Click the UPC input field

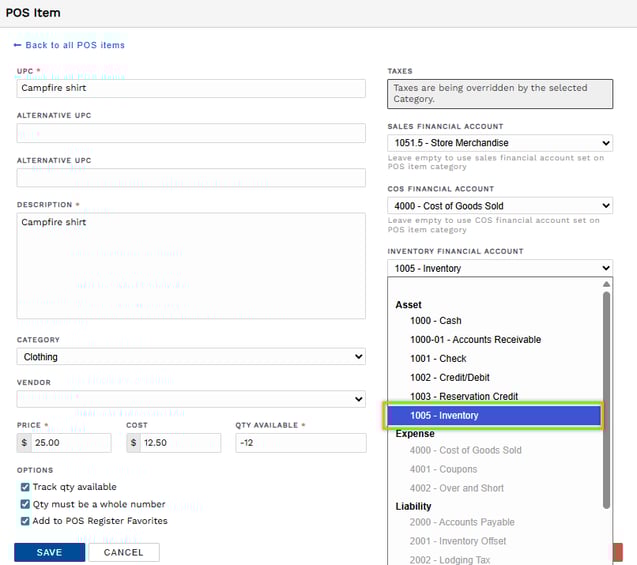point(191,88)
